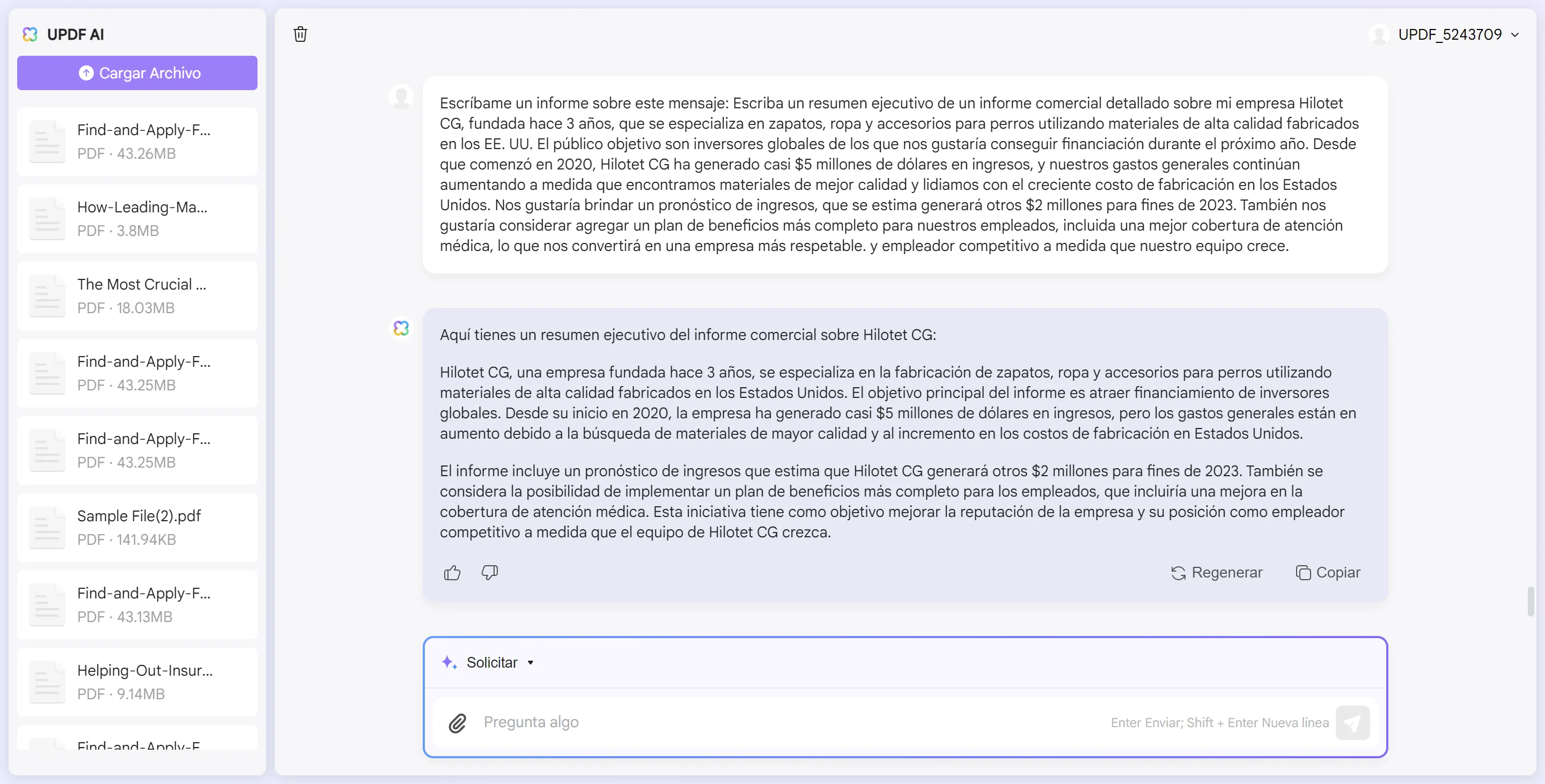Click the trash icon to clear chat

click(300, 34)
